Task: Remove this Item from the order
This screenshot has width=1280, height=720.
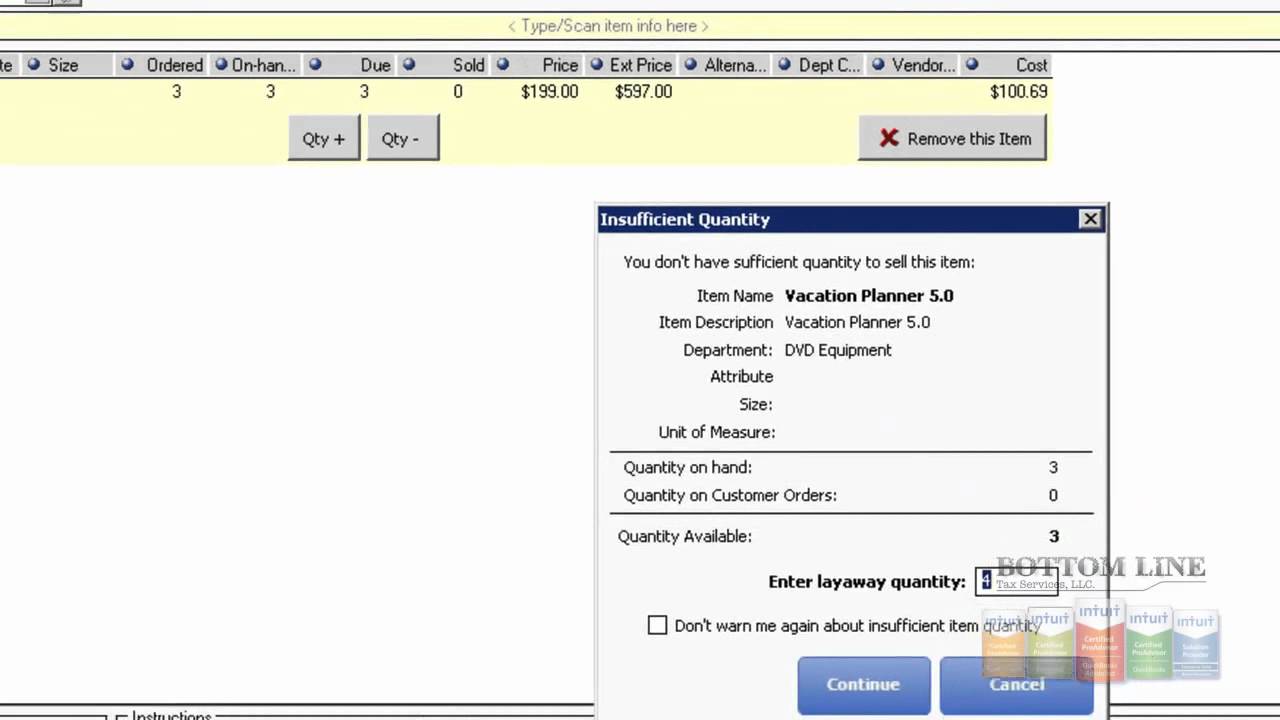Action: click(953, 138)
